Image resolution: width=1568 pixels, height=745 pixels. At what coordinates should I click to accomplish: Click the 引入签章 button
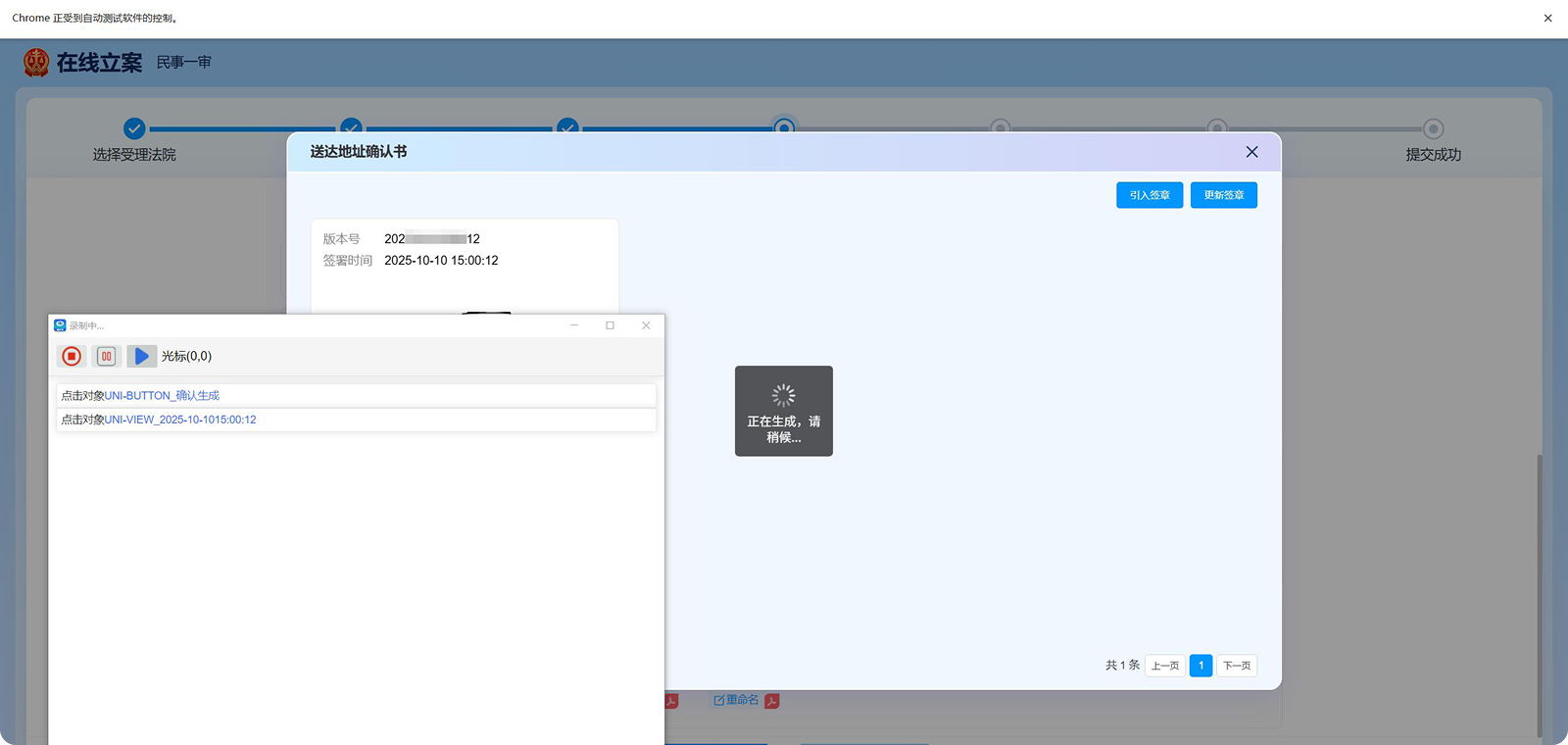tap(1150, 195)
